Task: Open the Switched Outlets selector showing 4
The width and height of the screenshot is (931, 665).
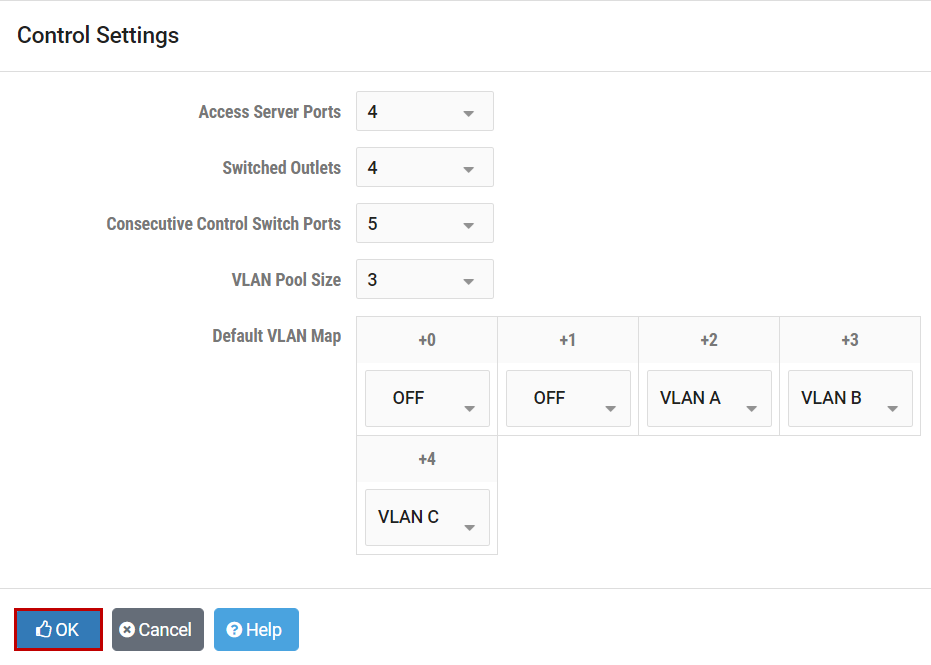Action: (x=424, y=167)
